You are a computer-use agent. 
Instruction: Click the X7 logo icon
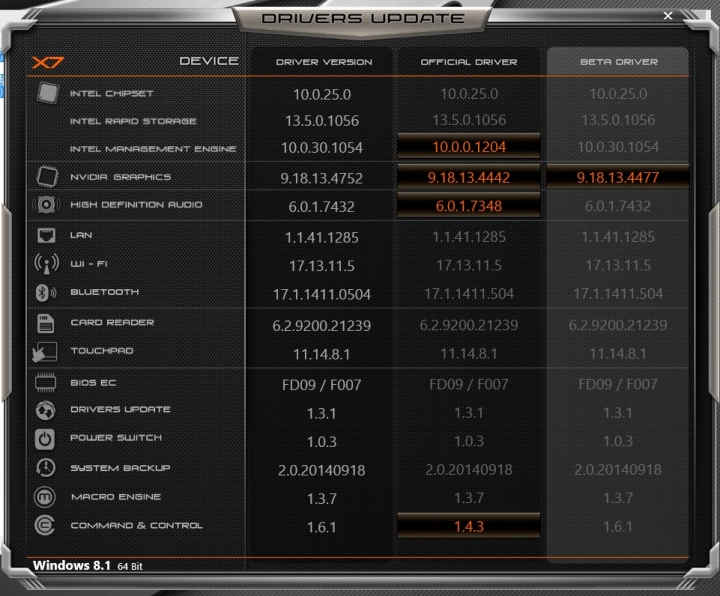point(48,62)
